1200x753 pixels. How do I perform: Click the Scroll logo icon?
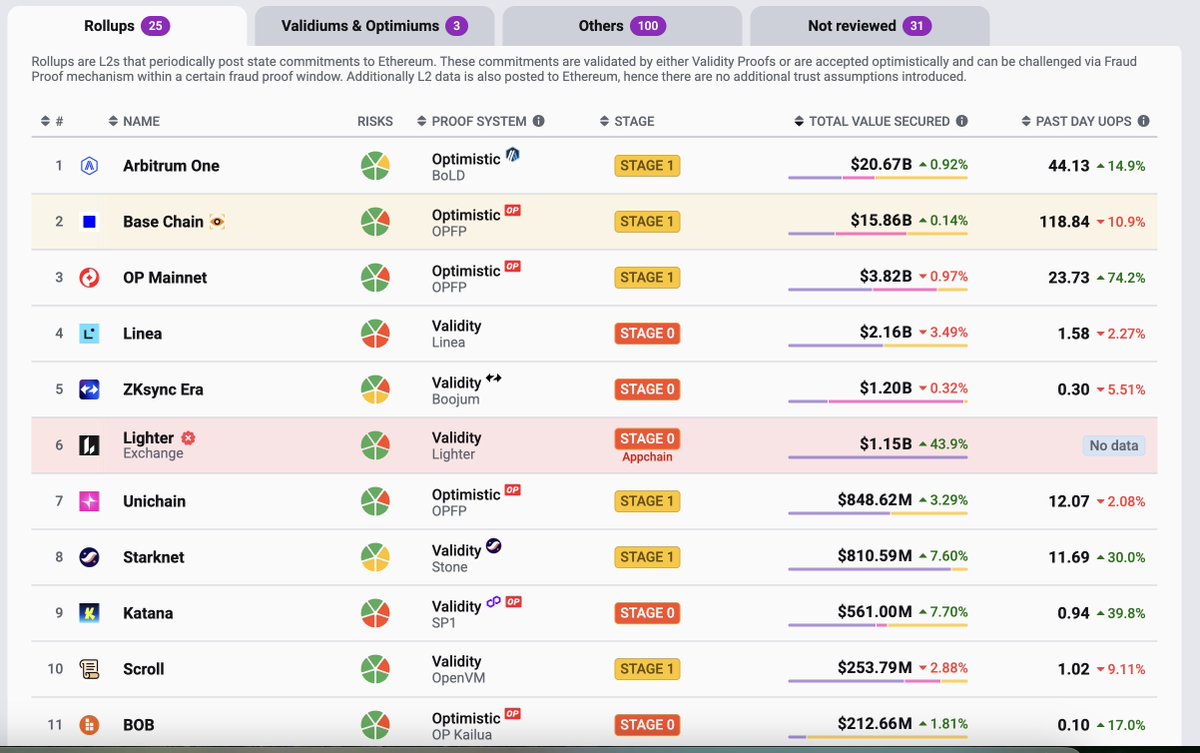point(89,669)
